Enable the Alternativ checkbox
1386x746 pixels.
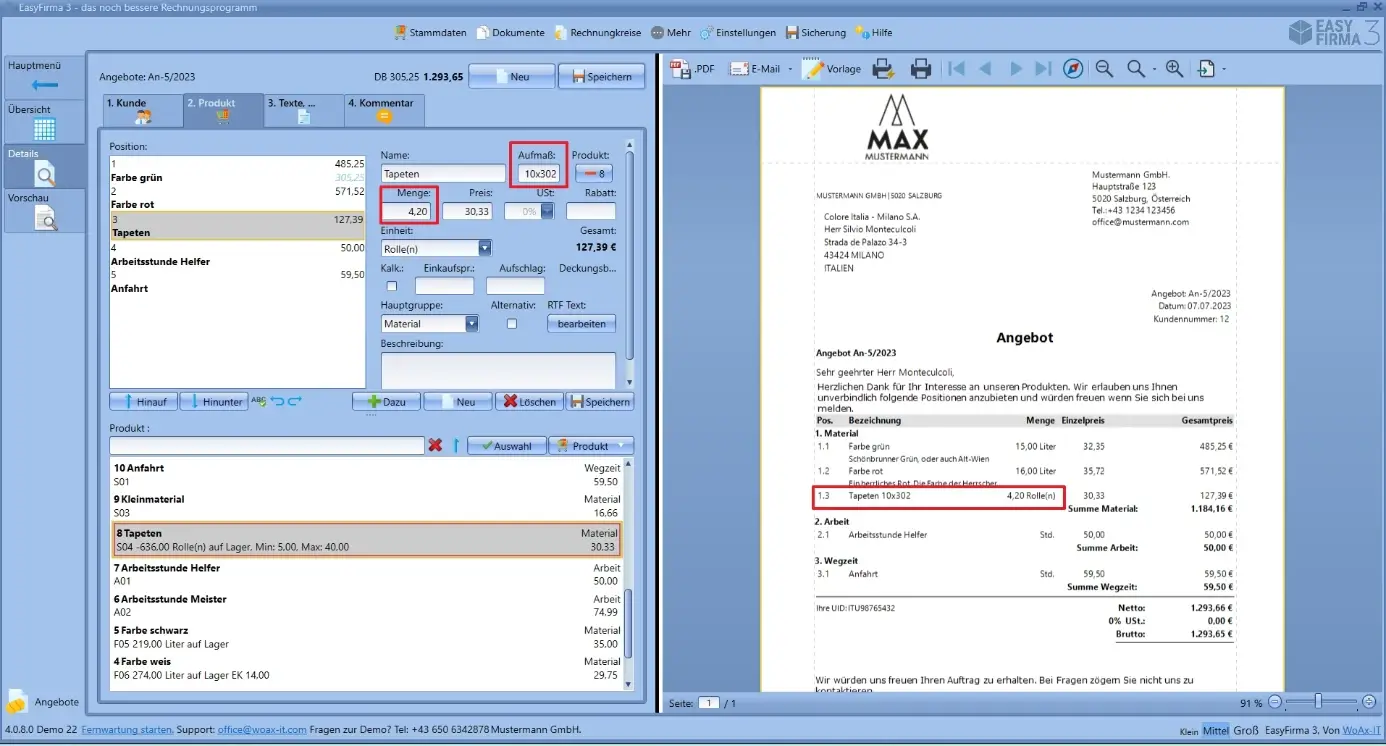pos(512,324)
